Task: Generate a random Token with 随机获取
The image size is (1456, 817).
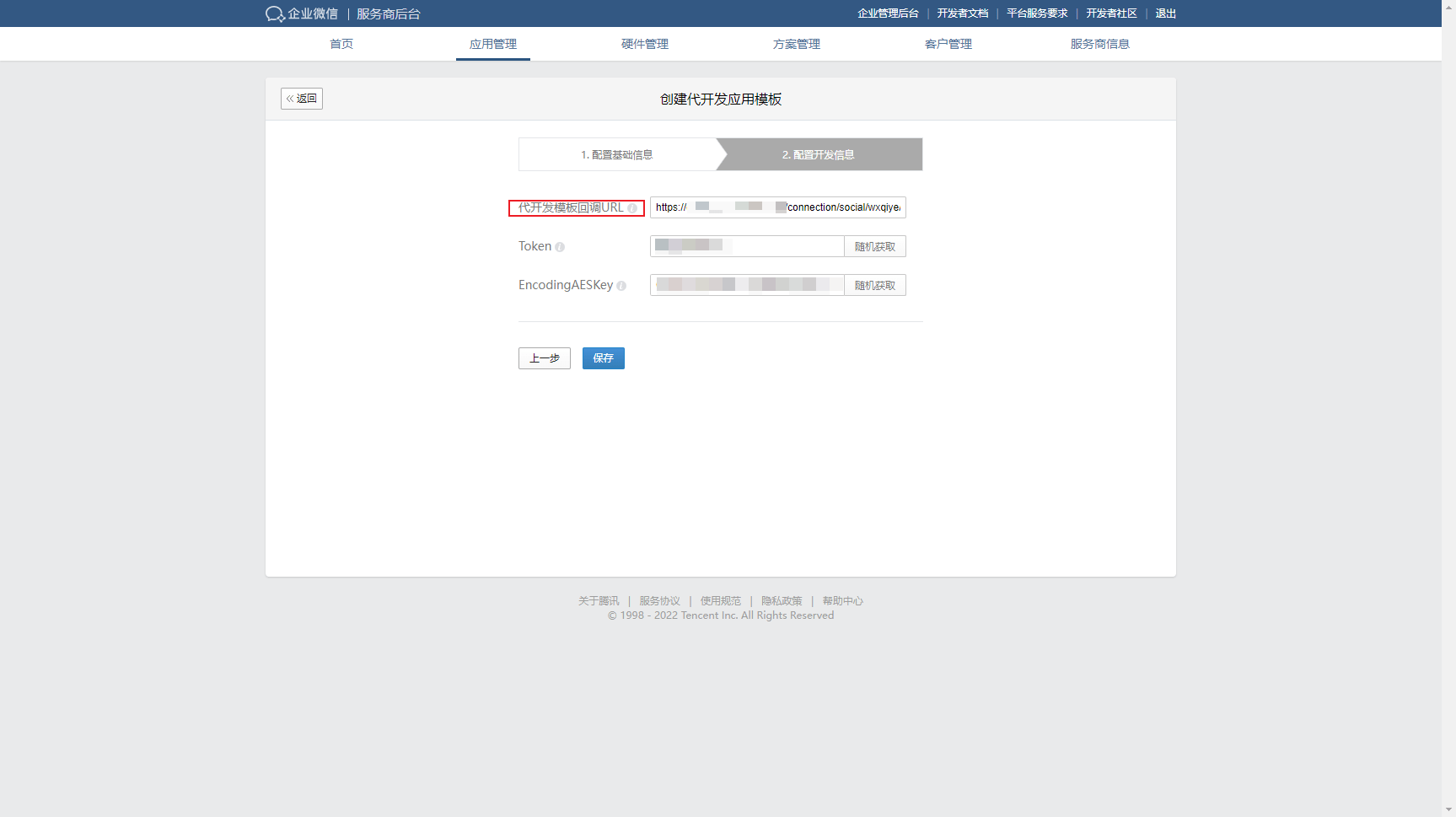Action: [x=875, y=246]
